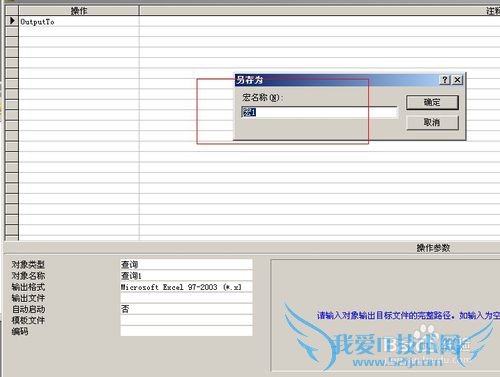Image resolution: width=500 pixels, height=377 pixels.
Task: Click the 操作 column header
Action: point(79,11)
